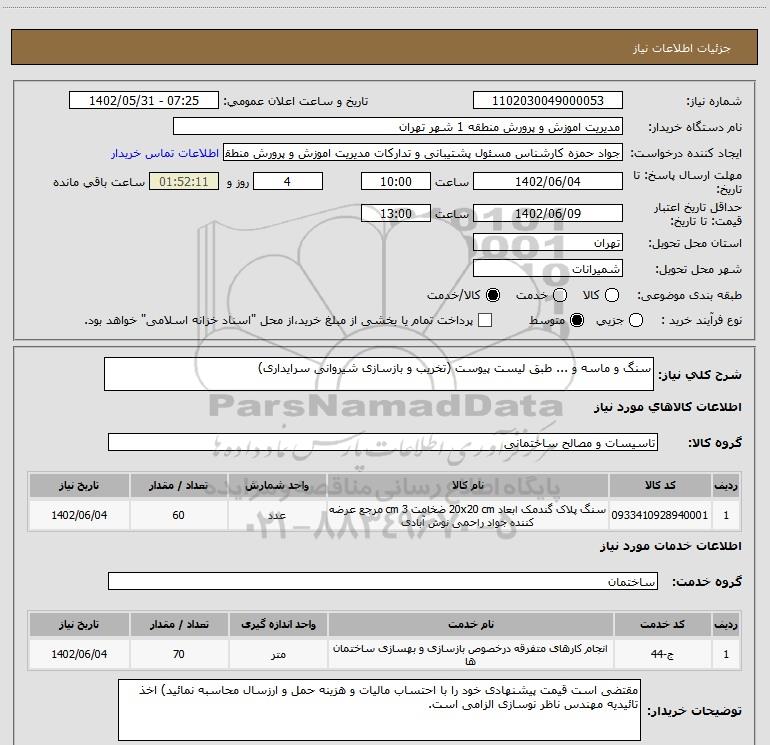Click the price validity date 1402/06/09 field

click(x=548, y=214)
